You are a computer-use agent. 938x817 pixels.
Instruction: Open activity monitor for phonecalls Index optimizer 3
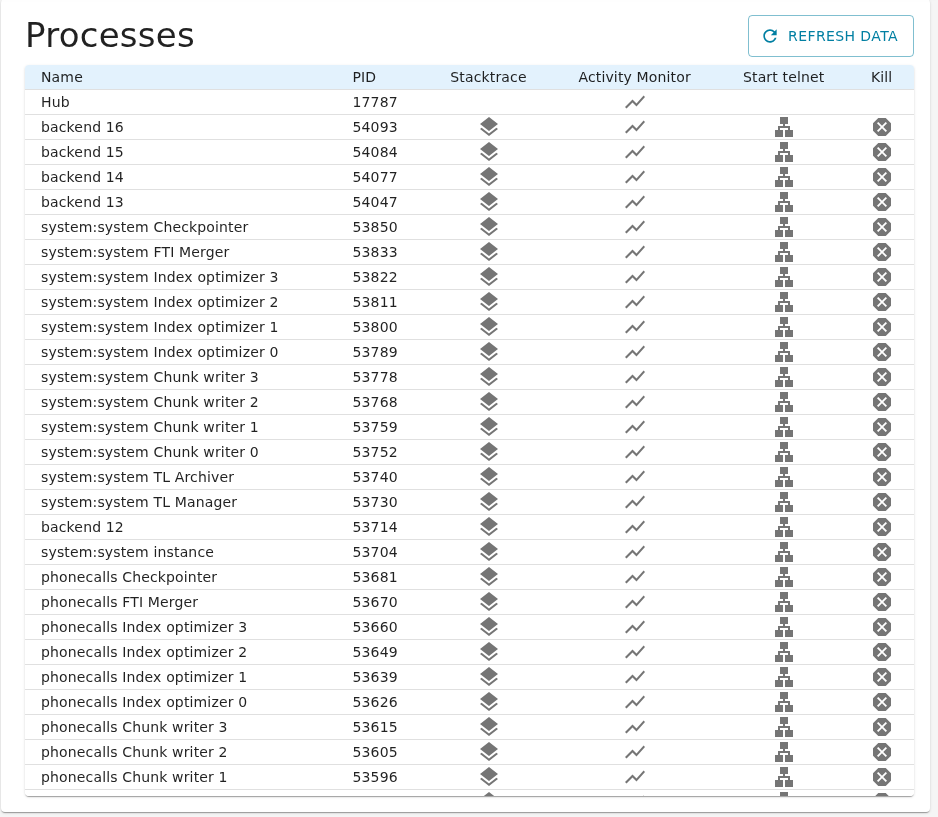(x=635, y=627)
